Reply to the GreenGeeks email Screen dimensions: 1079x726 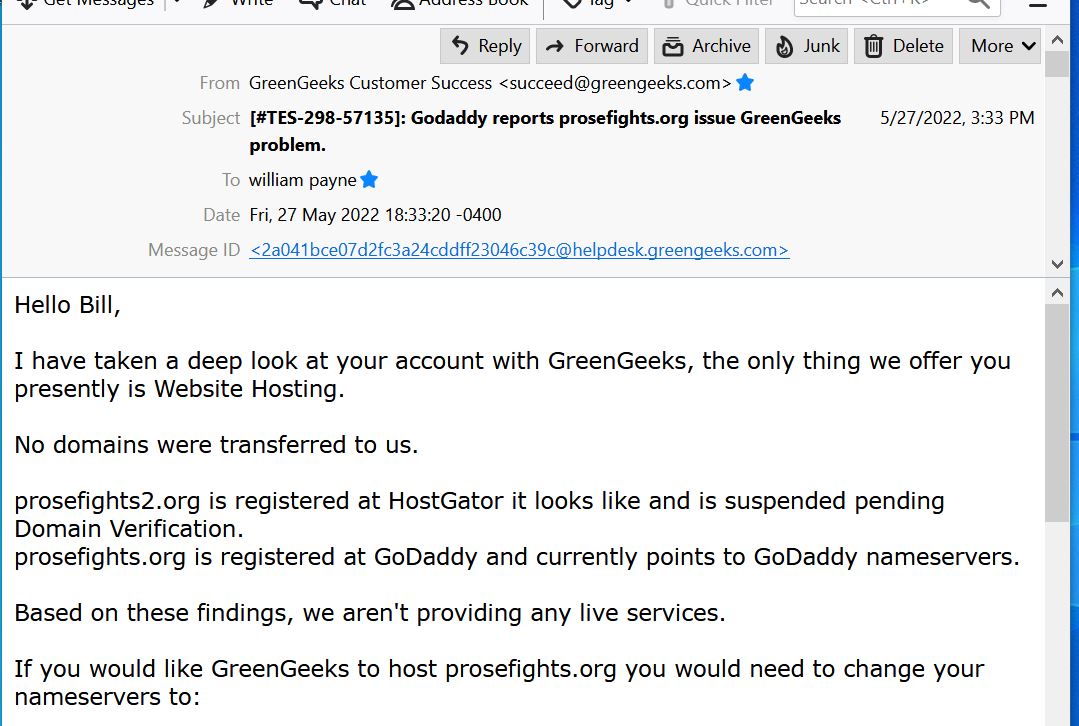(x=485, y=46)
